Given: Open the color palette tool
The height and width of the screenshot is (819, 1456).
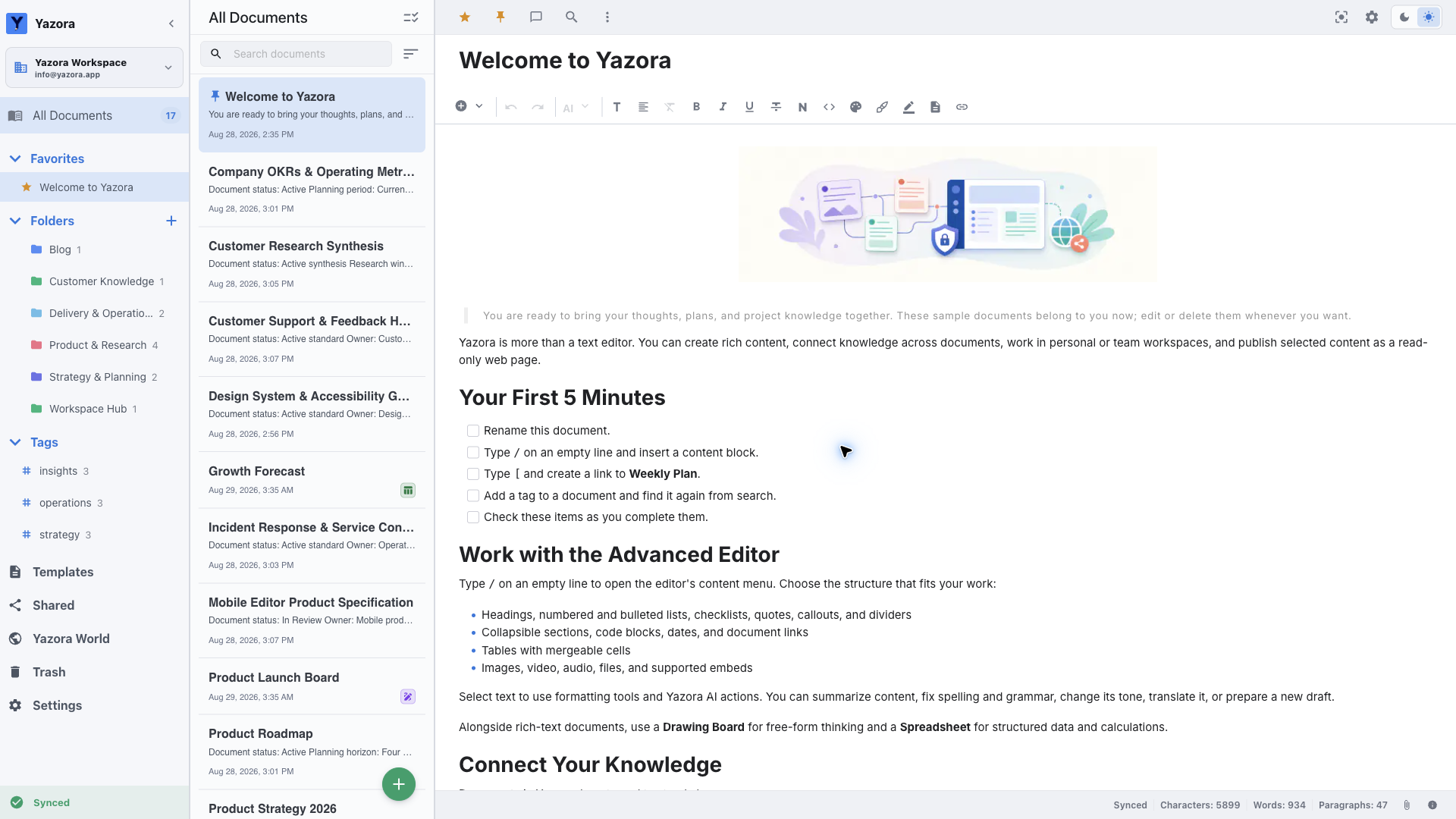Looking at the screenshot, I should coord(855,107).
